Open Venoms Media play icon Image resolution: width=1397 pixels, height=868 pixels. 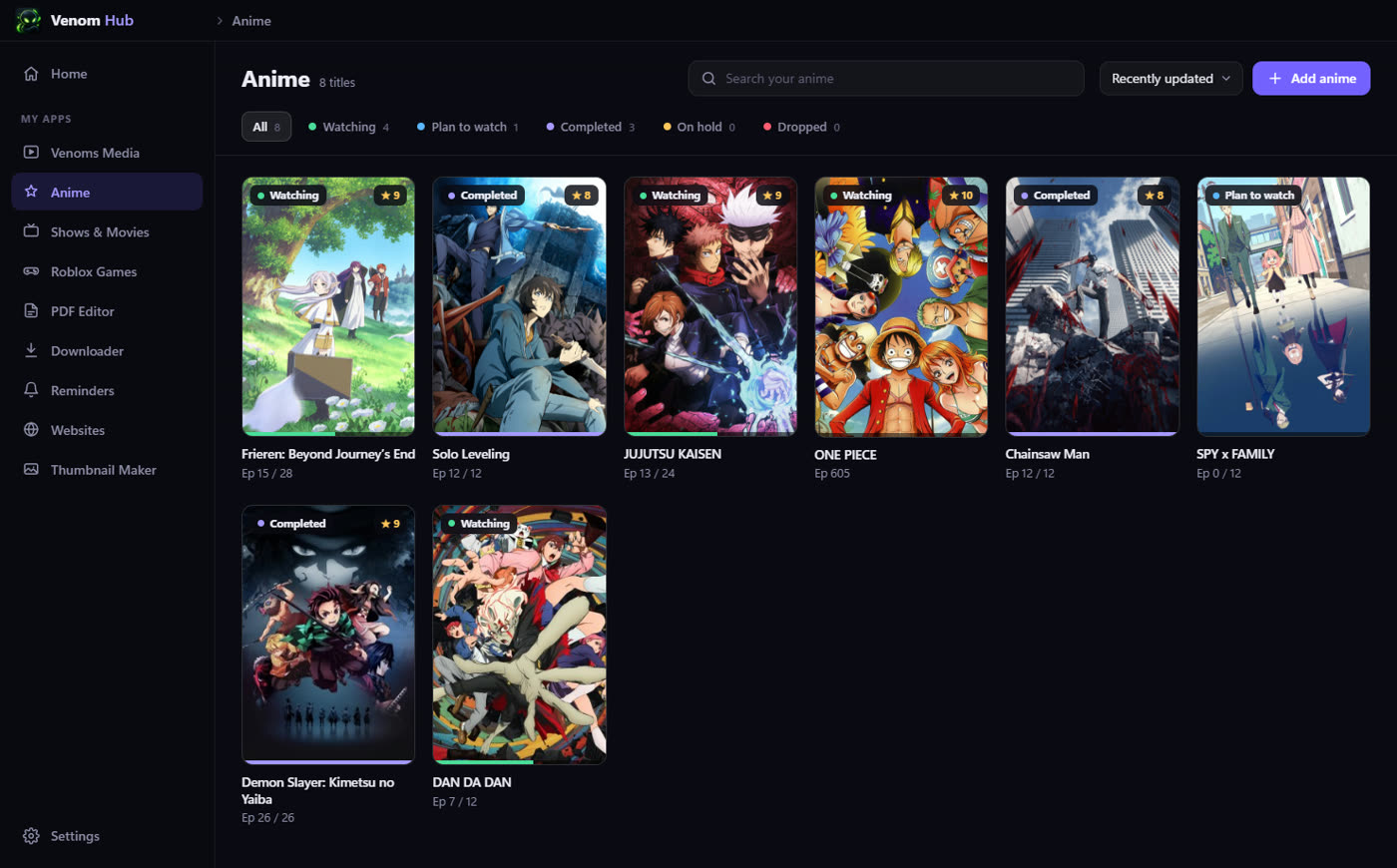(x=31, y=153)
